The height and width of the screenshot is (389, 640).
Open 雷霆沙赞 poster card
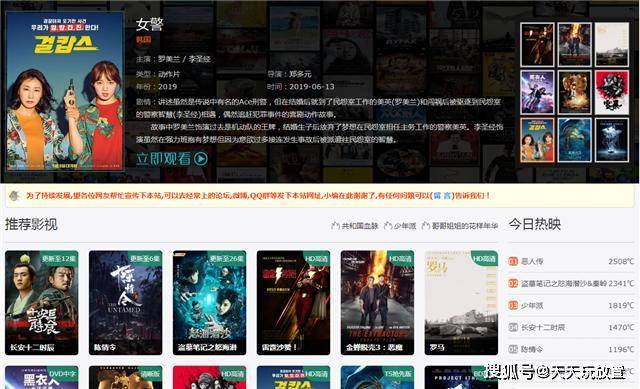pyautogui.click(x=293, y=302)
